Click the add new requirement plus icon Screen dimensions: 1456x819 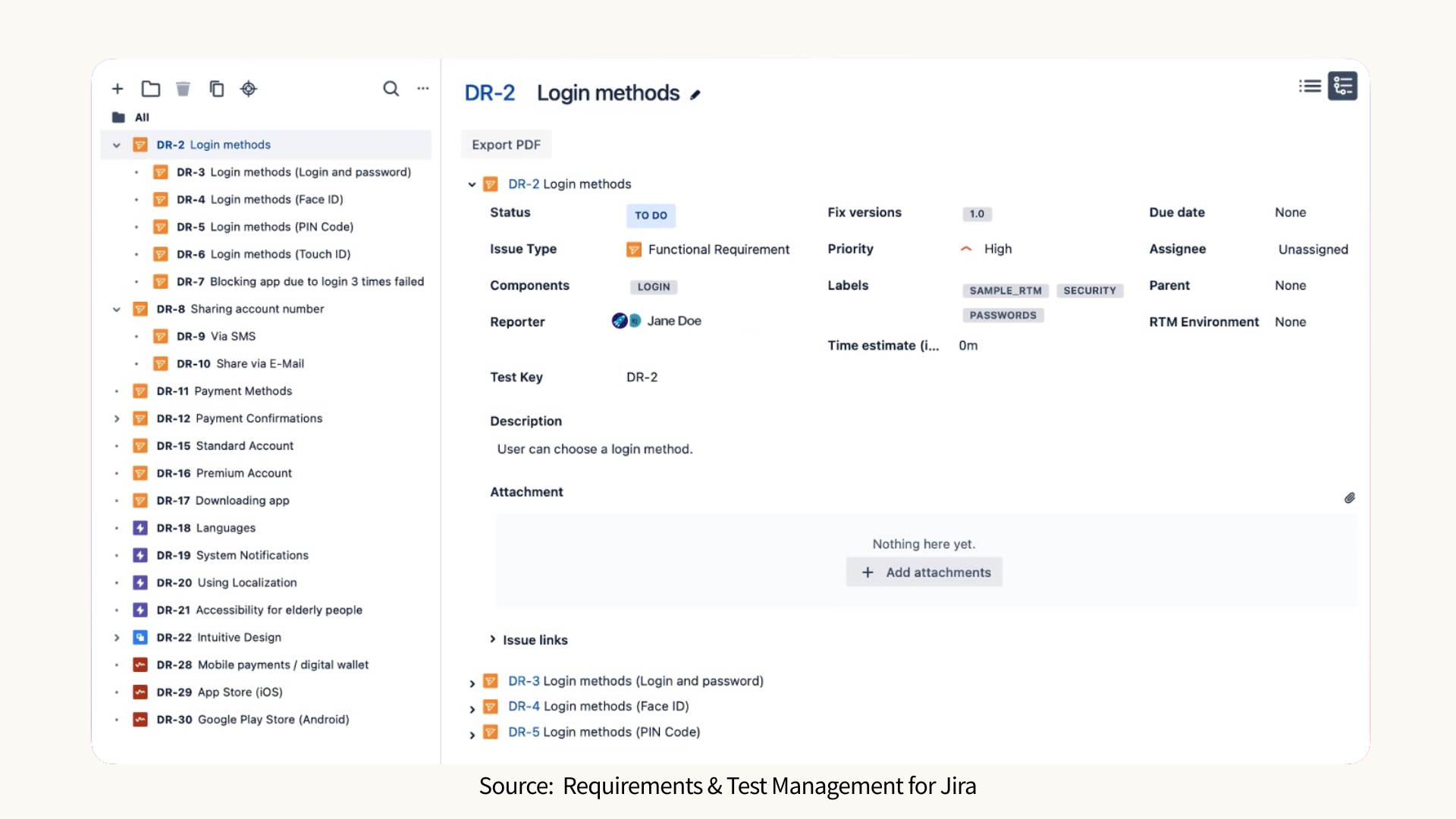point(118,89)
